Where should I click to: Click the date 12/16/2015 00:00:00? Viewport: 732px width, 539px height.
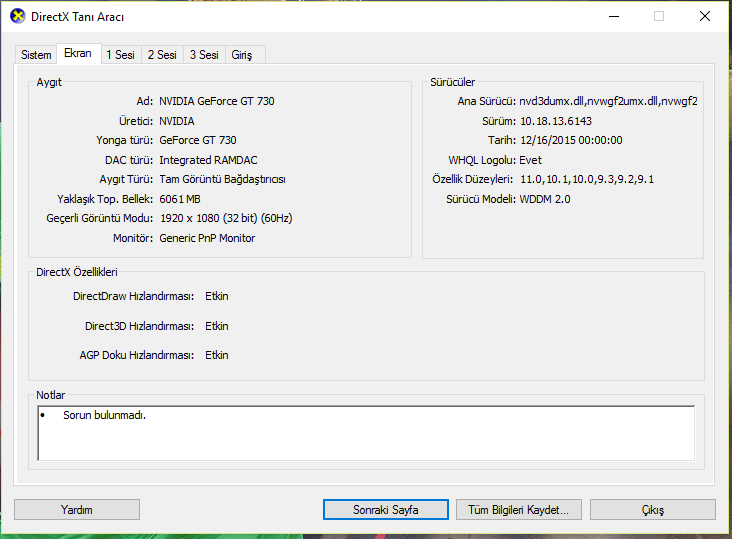571,140
